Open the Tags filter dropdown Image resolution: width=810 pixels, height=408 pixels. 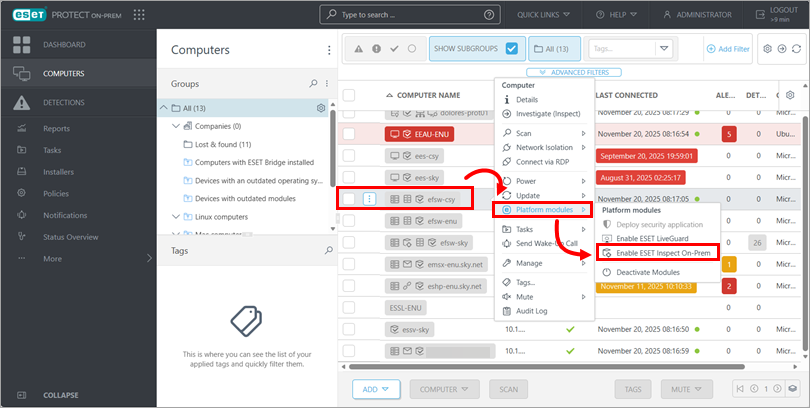[664, 48]
